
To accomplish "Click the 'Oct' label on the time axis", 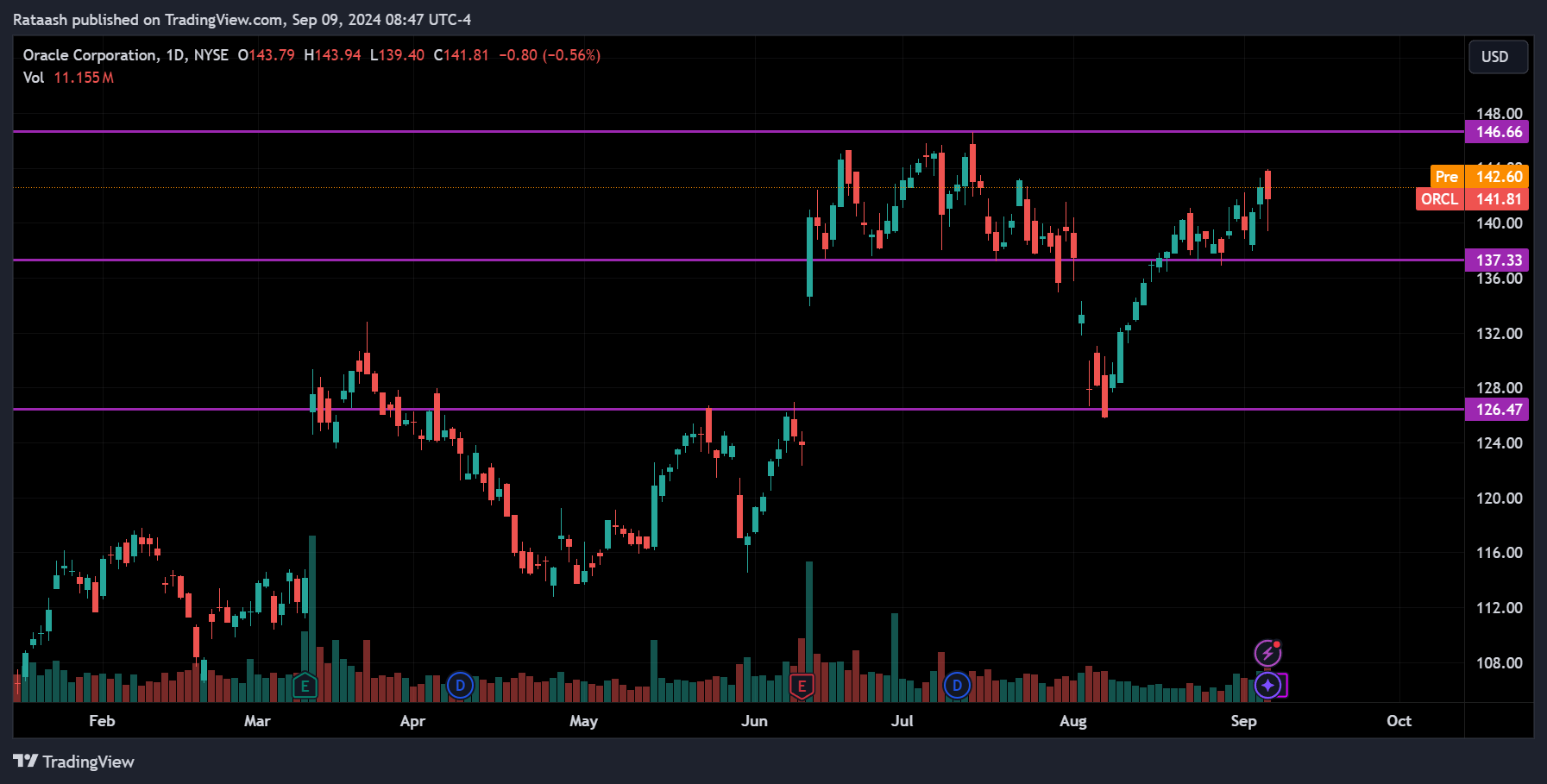I will click(1399, 721).
